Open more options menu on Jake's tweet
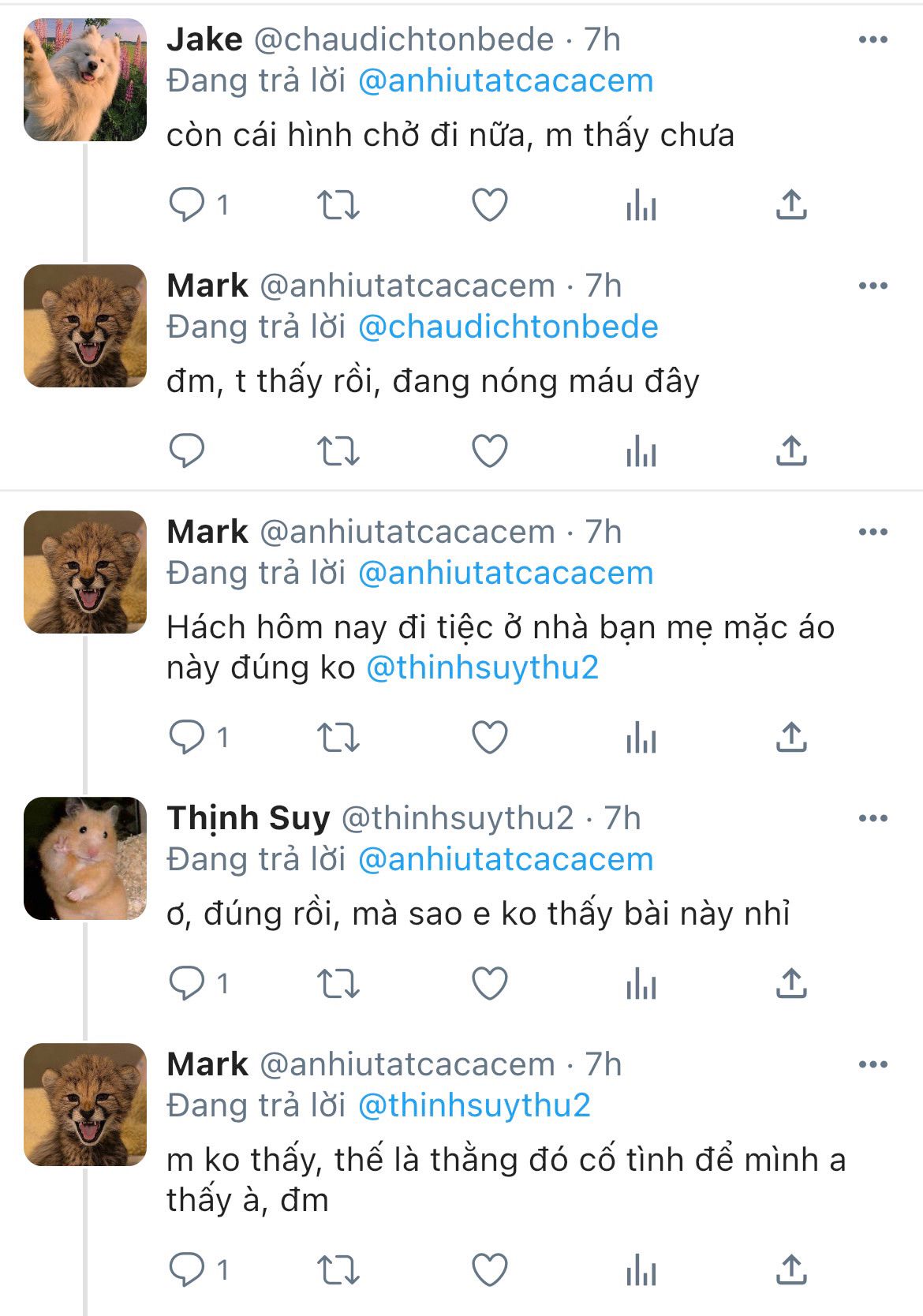This screenshot has width=923, height=1316. (x=873, y=39)
